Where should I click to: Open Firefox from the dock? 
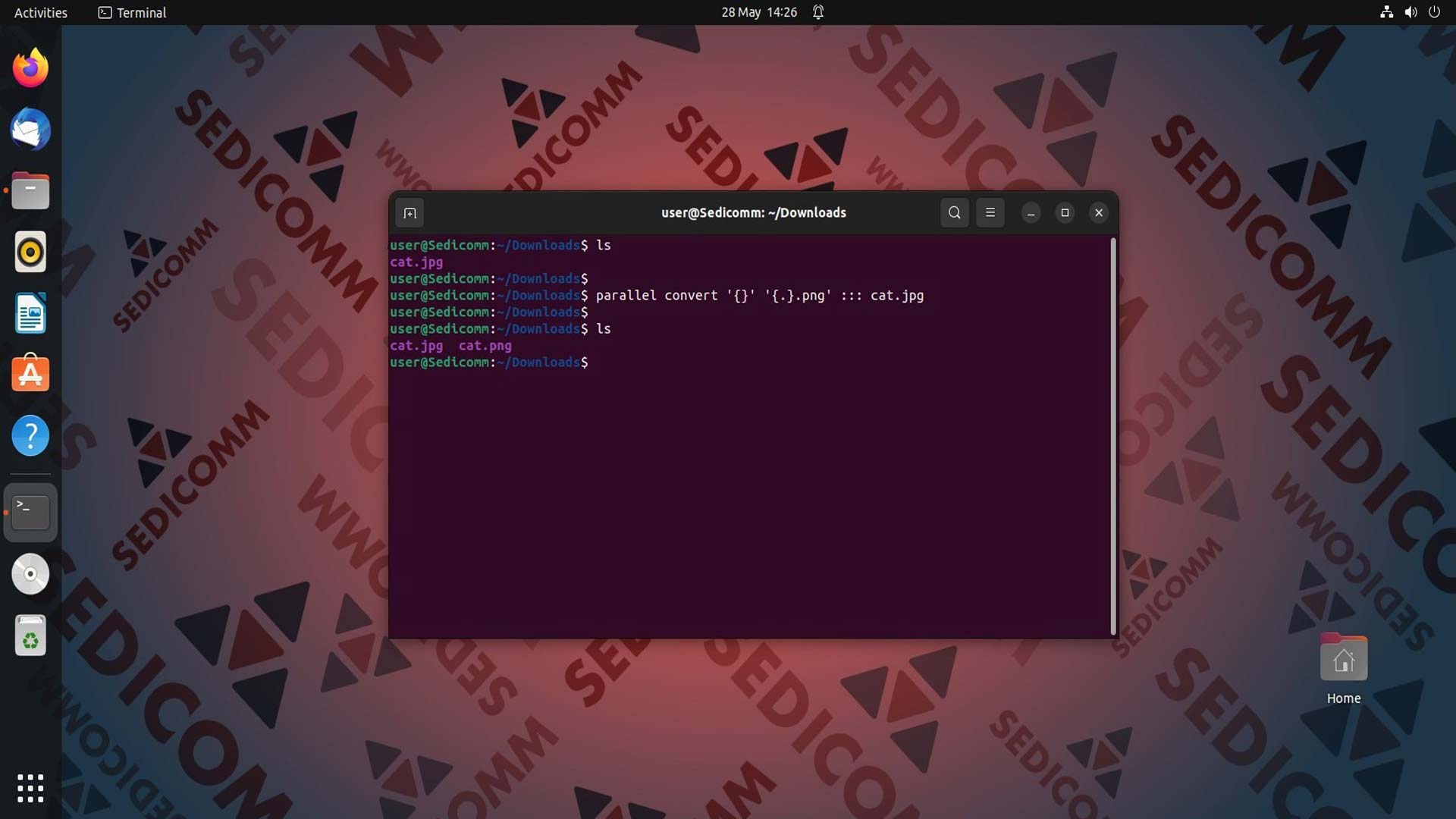(x=30, y=68)
